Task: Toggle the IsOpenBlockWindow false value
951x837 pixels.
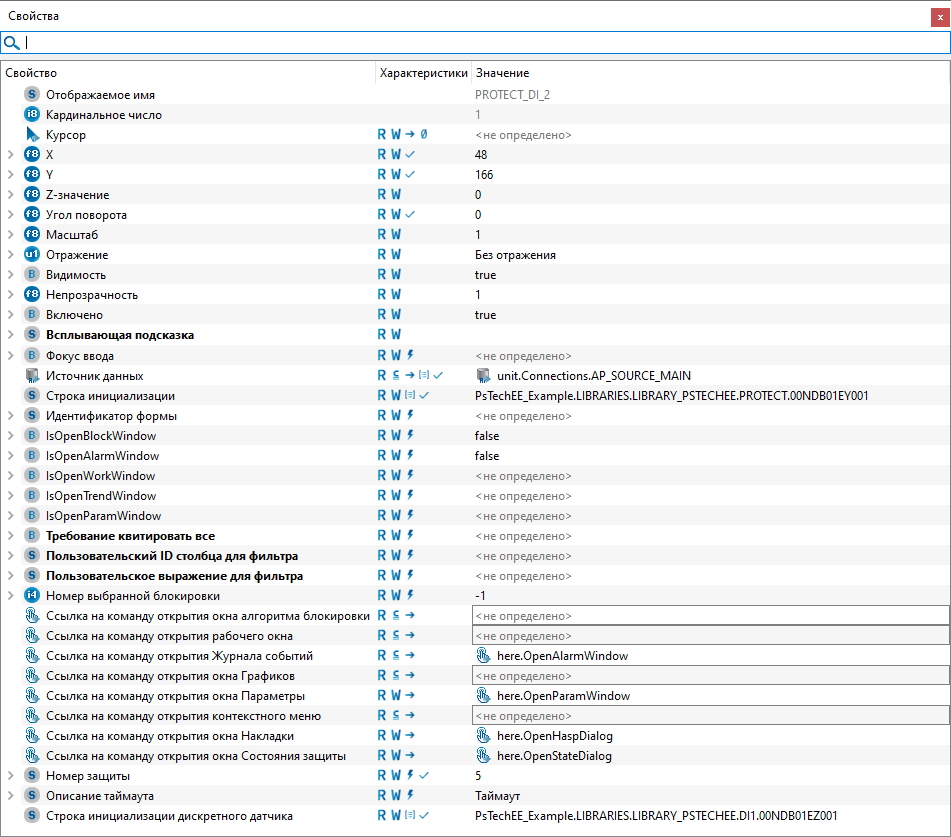Action: click(487, 436)
